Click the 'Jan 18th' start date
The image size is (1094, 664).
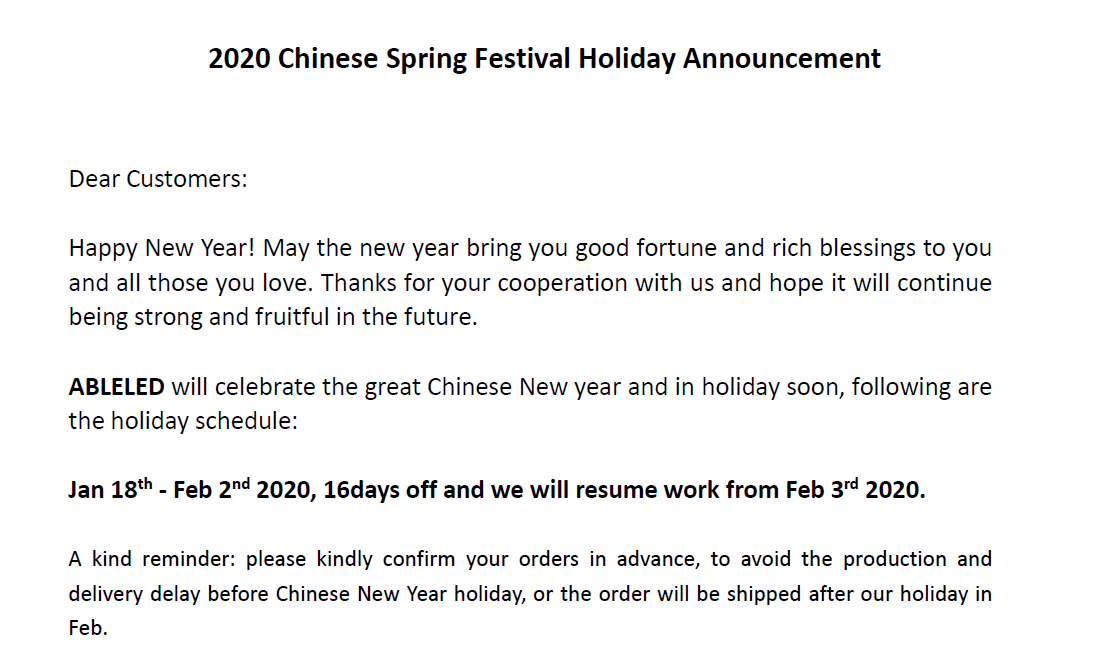(x=110, y=488)
